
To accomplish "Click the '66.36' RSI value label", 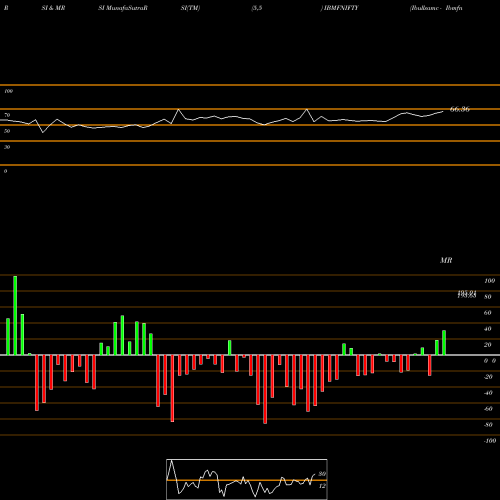I will (460, 109).
